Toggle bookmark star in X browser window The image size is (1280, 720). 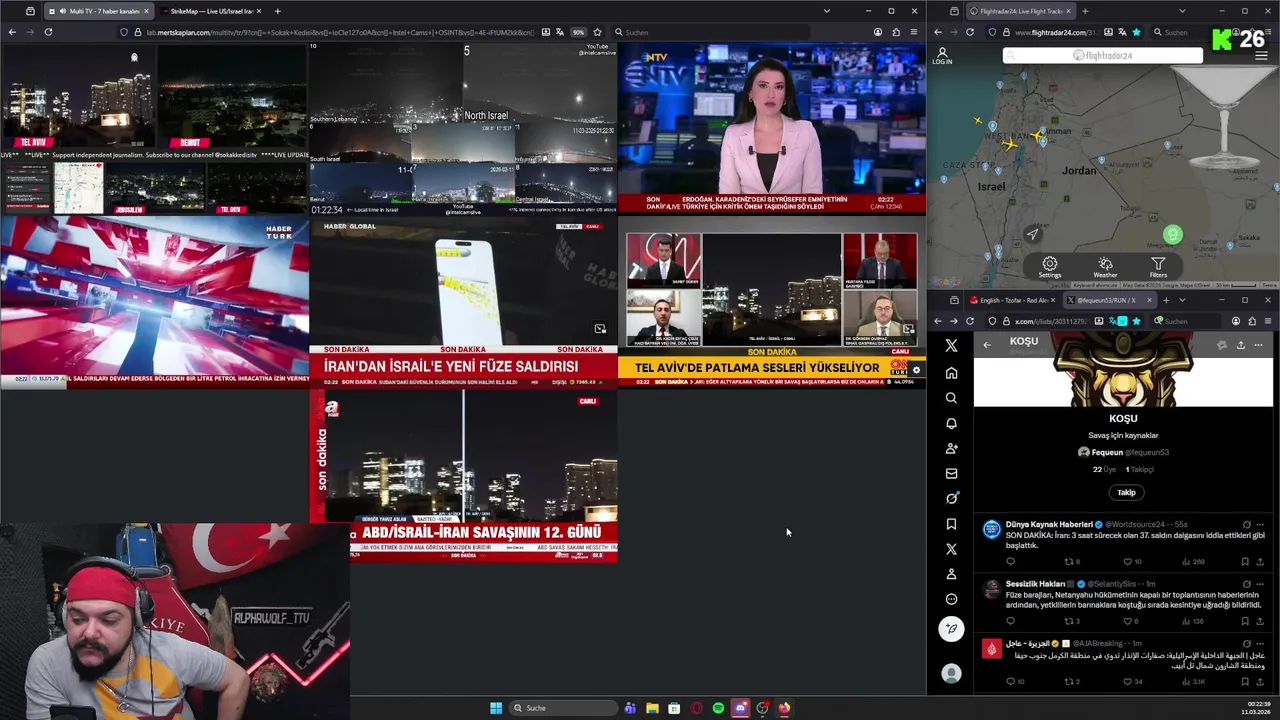pos(1136,321)
